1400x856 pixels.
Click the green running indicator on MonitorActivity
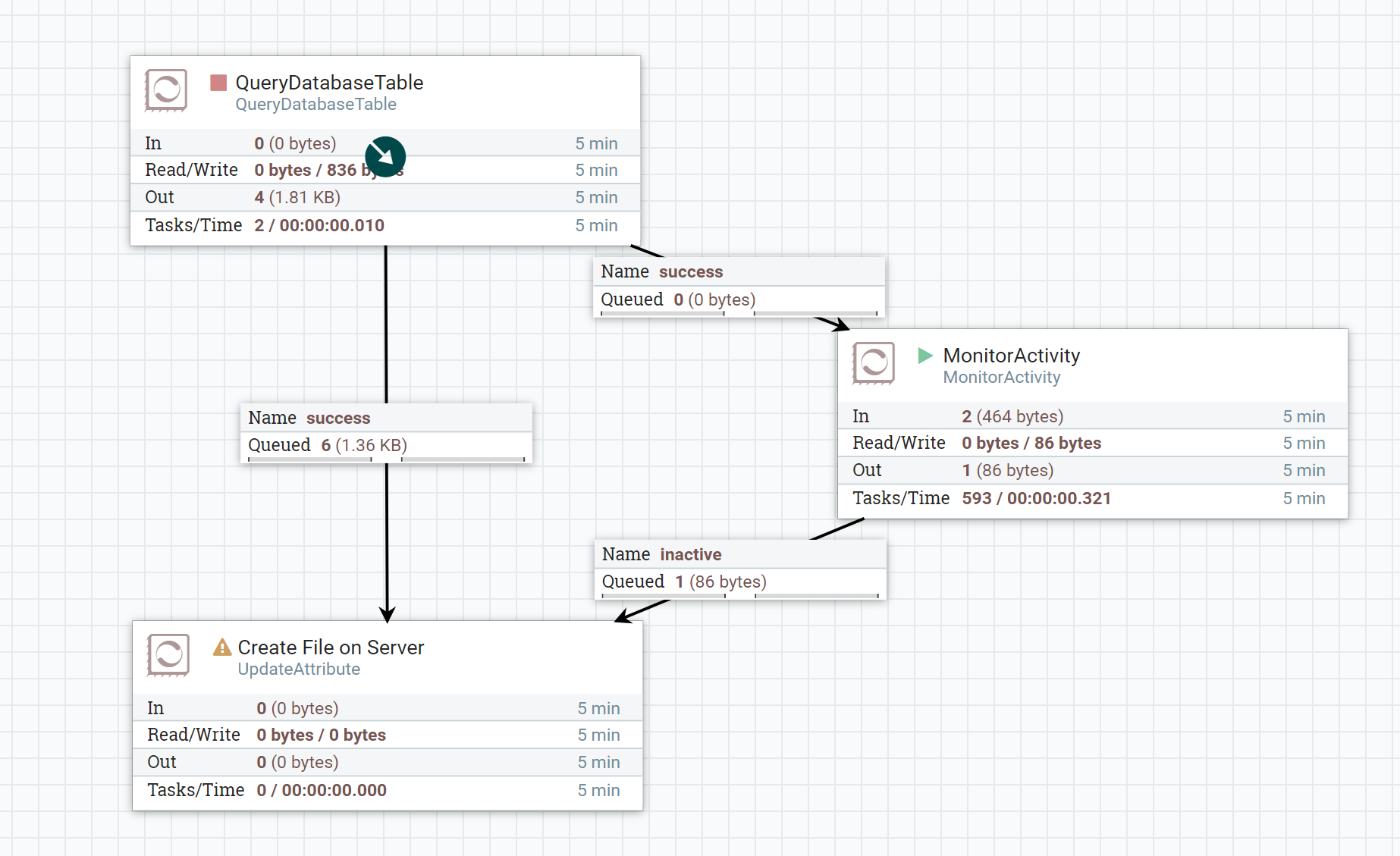926,354
